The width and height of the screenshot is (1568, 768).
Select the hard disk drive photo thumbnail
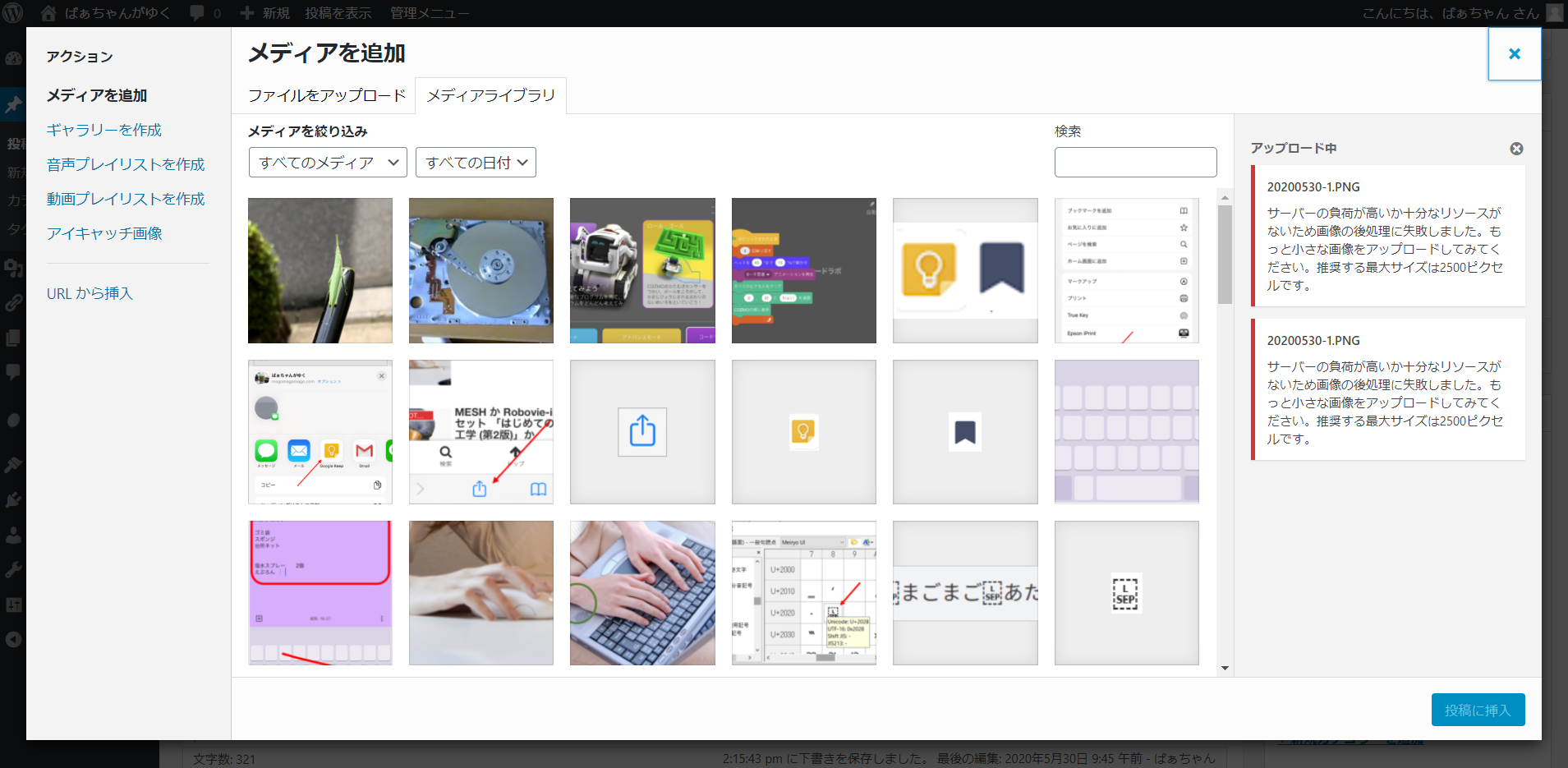[x=481, y=270]
